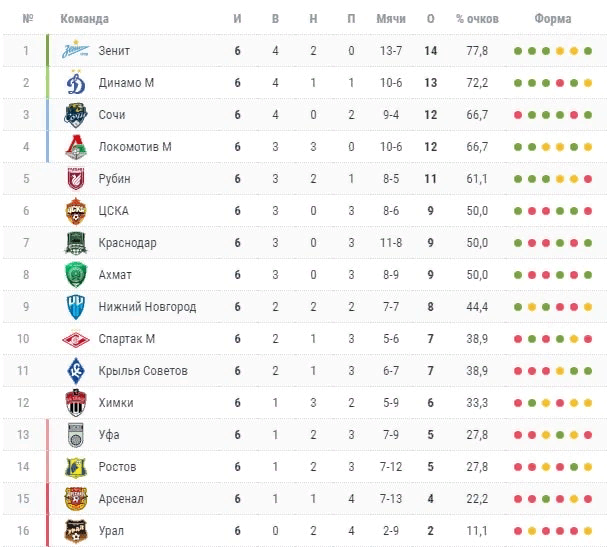Click the Dinamo M club crest
The image size is (607, 547).
click(x=76, y=82)
